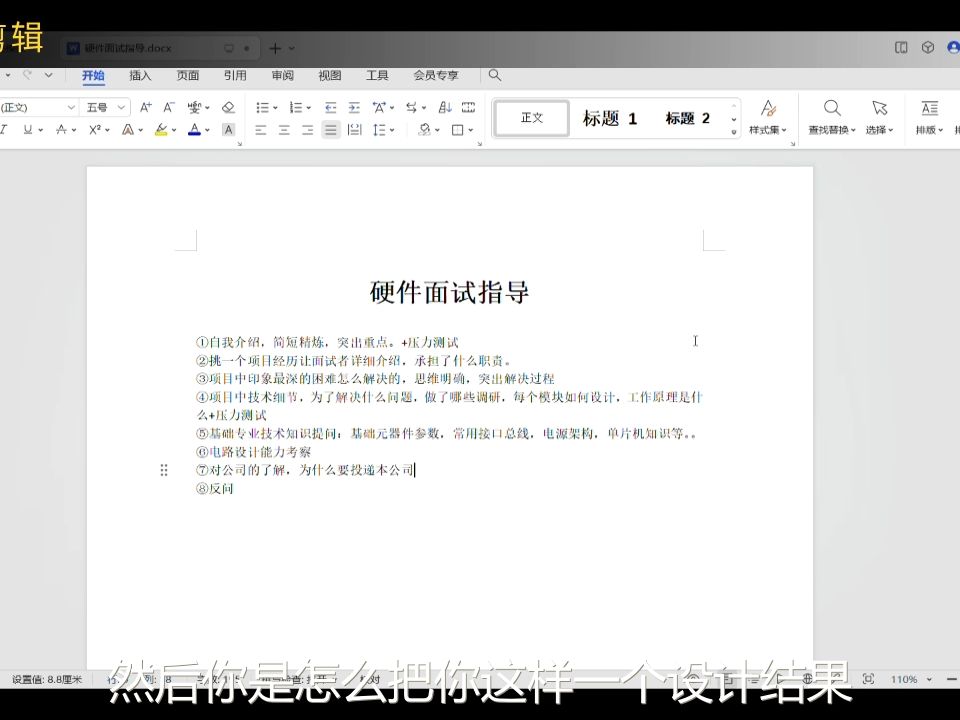Switch to the 插入 tab
Screen dimensions: 960x720
click(140, 75)
